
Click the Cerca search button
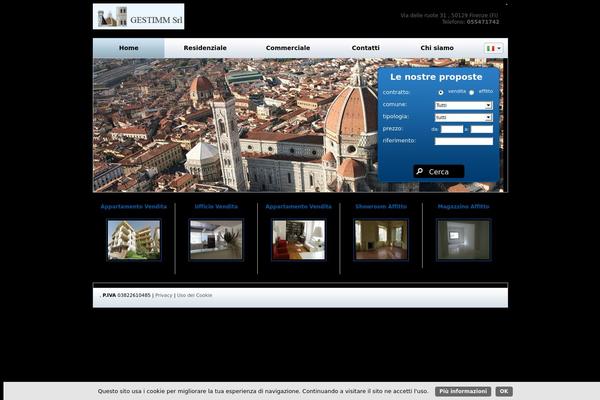pyautogui.click(x=439, y=171)
